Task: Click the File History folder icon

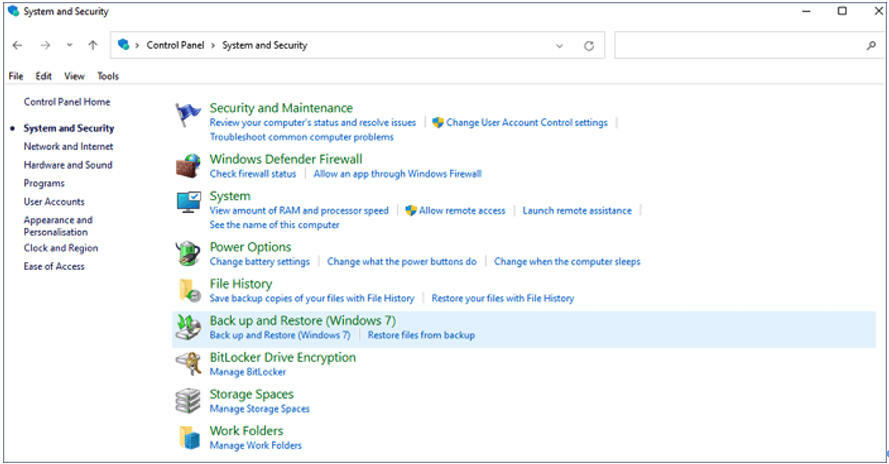Action: (188, 290)
